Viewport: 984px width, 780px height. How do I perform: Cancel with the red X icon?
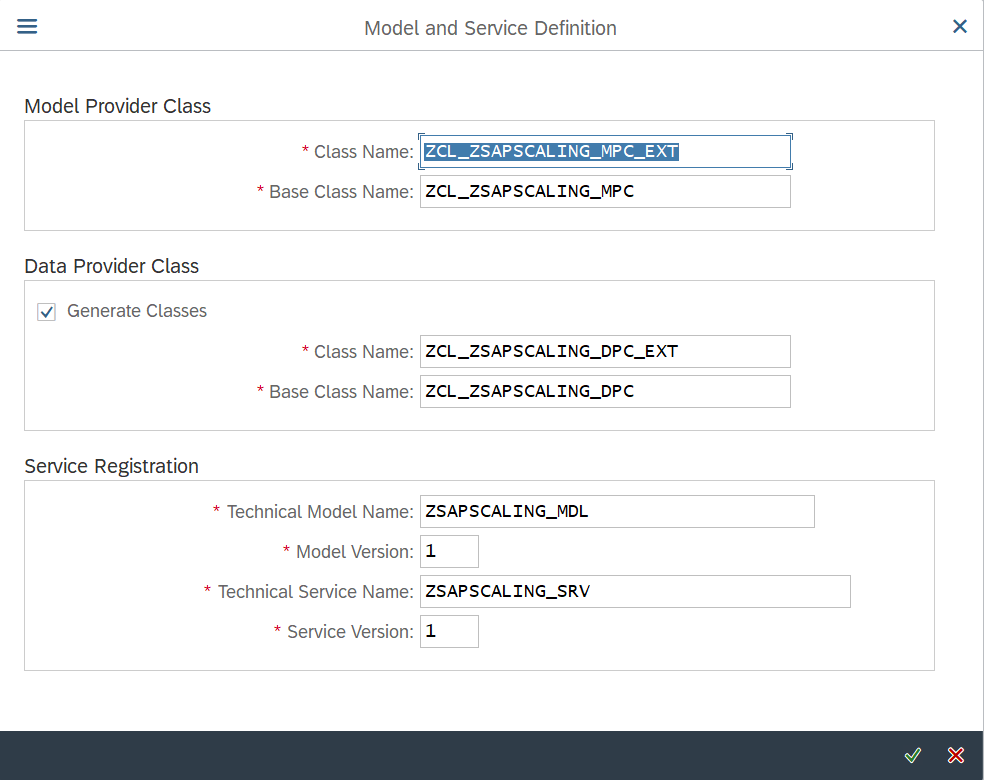tap(956, 755)
